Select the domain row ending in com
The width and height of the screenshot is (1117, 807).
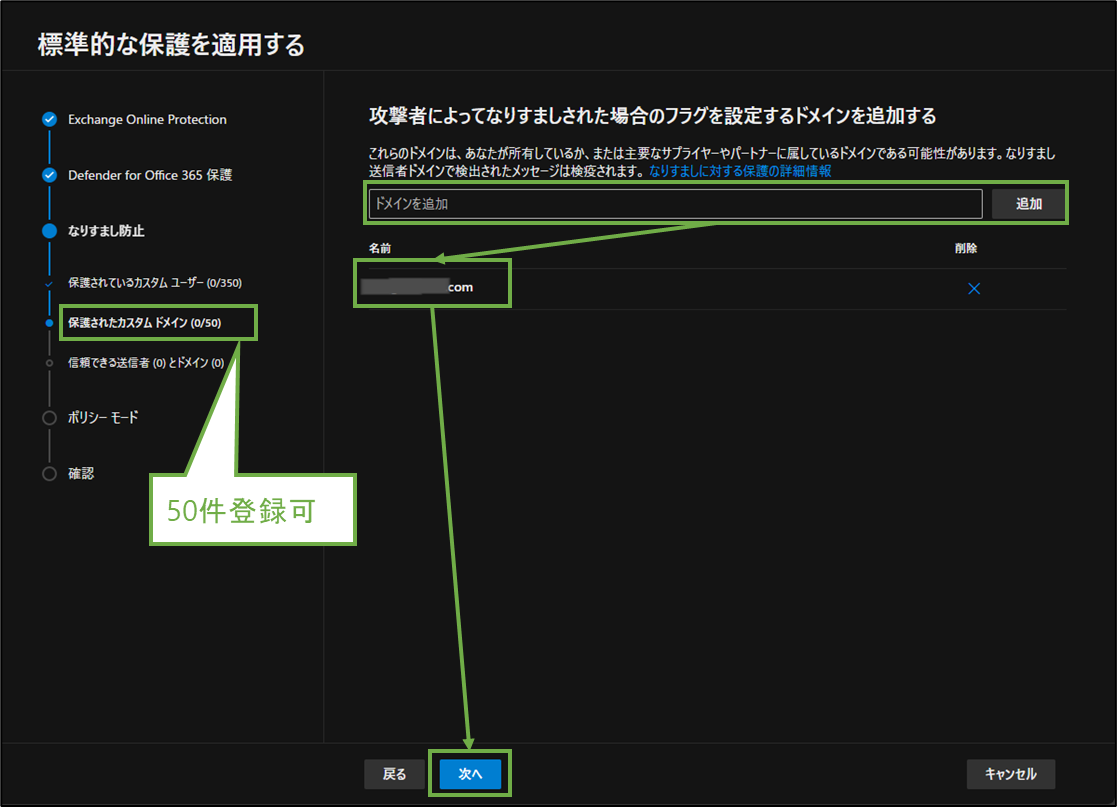(x=717, y=288)
